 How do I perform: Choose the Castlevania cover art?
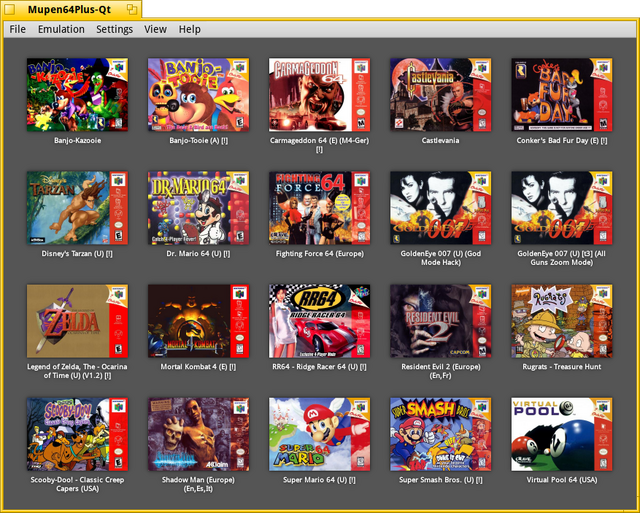click(x=440, y=95)
